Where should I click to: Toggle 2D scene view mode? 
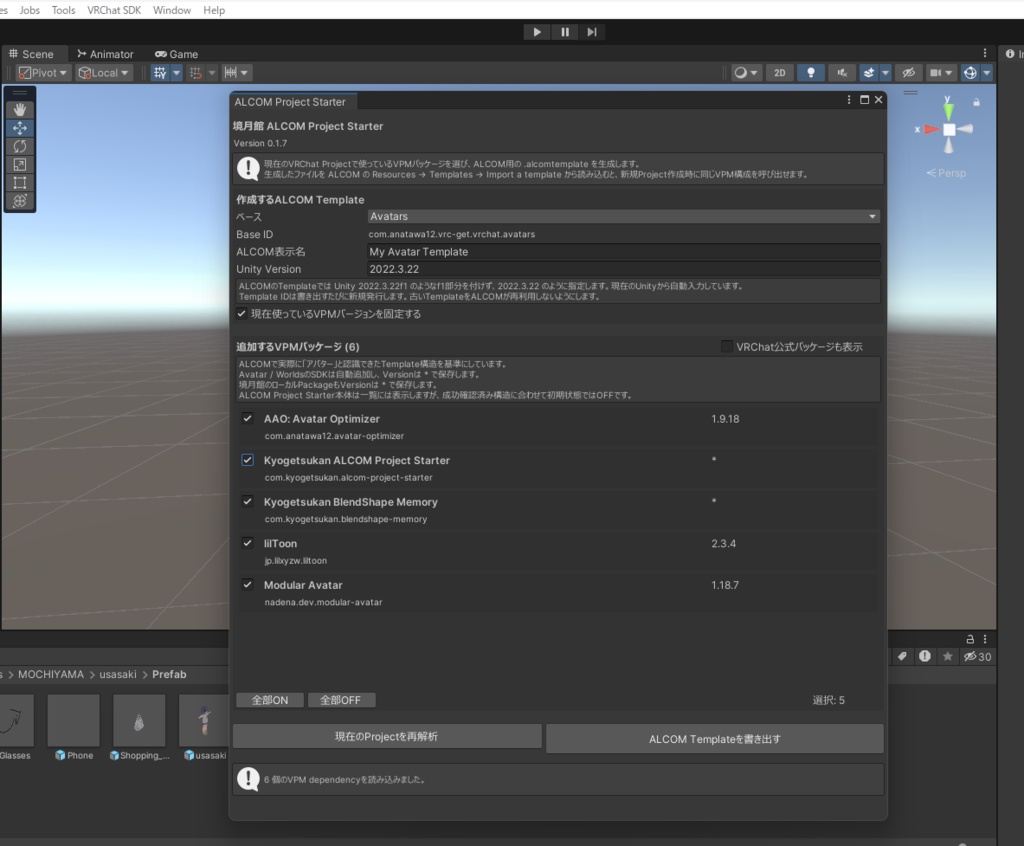(780, 73)
